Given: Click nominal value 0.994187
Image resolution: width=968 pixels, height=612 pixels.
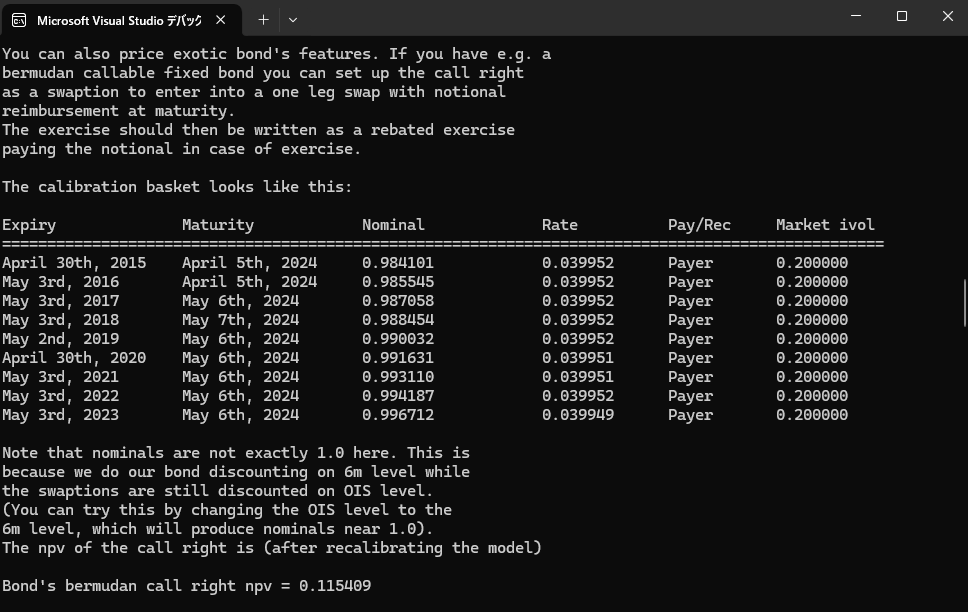Looking at the screenshot, I should point(398,396).
